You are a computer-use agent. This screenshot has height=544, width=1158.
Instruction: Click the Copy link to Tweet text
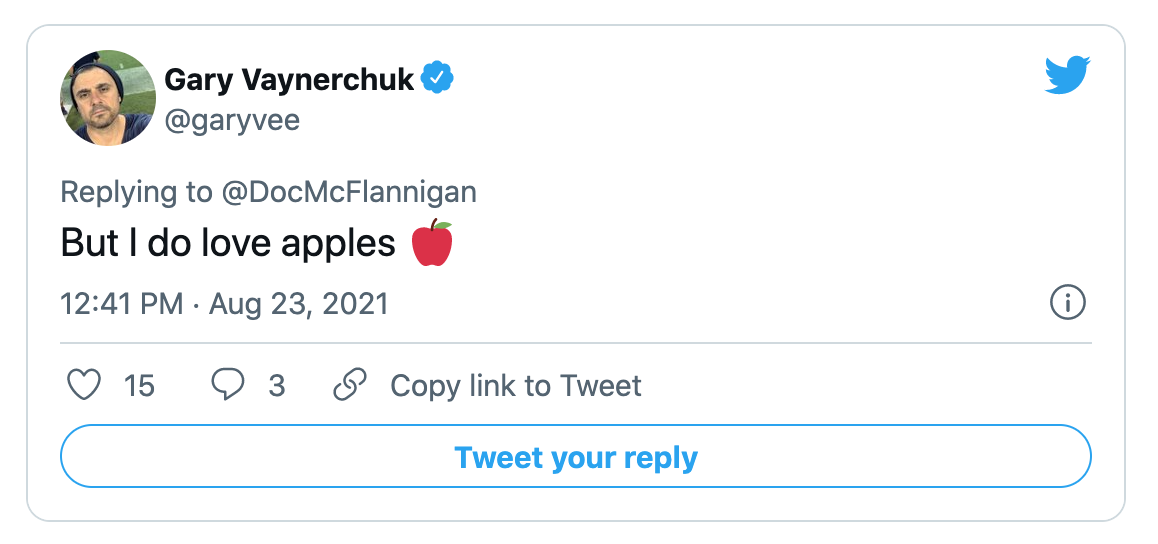[x=515, y=385]
